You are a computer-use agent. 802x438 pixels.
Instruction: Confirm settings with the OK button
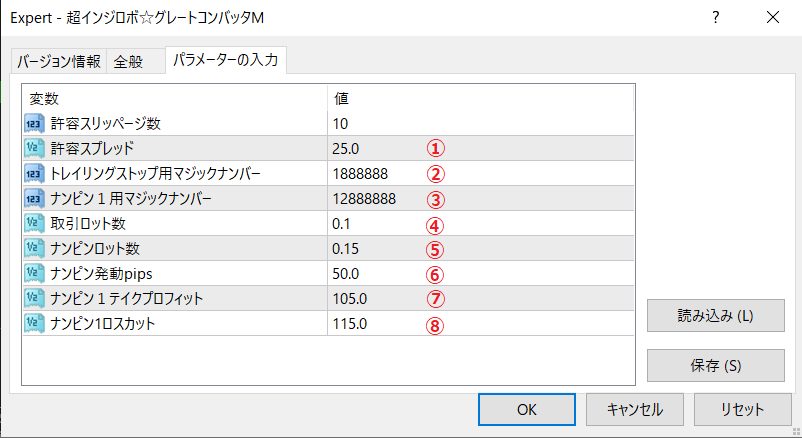click(527, 409)
